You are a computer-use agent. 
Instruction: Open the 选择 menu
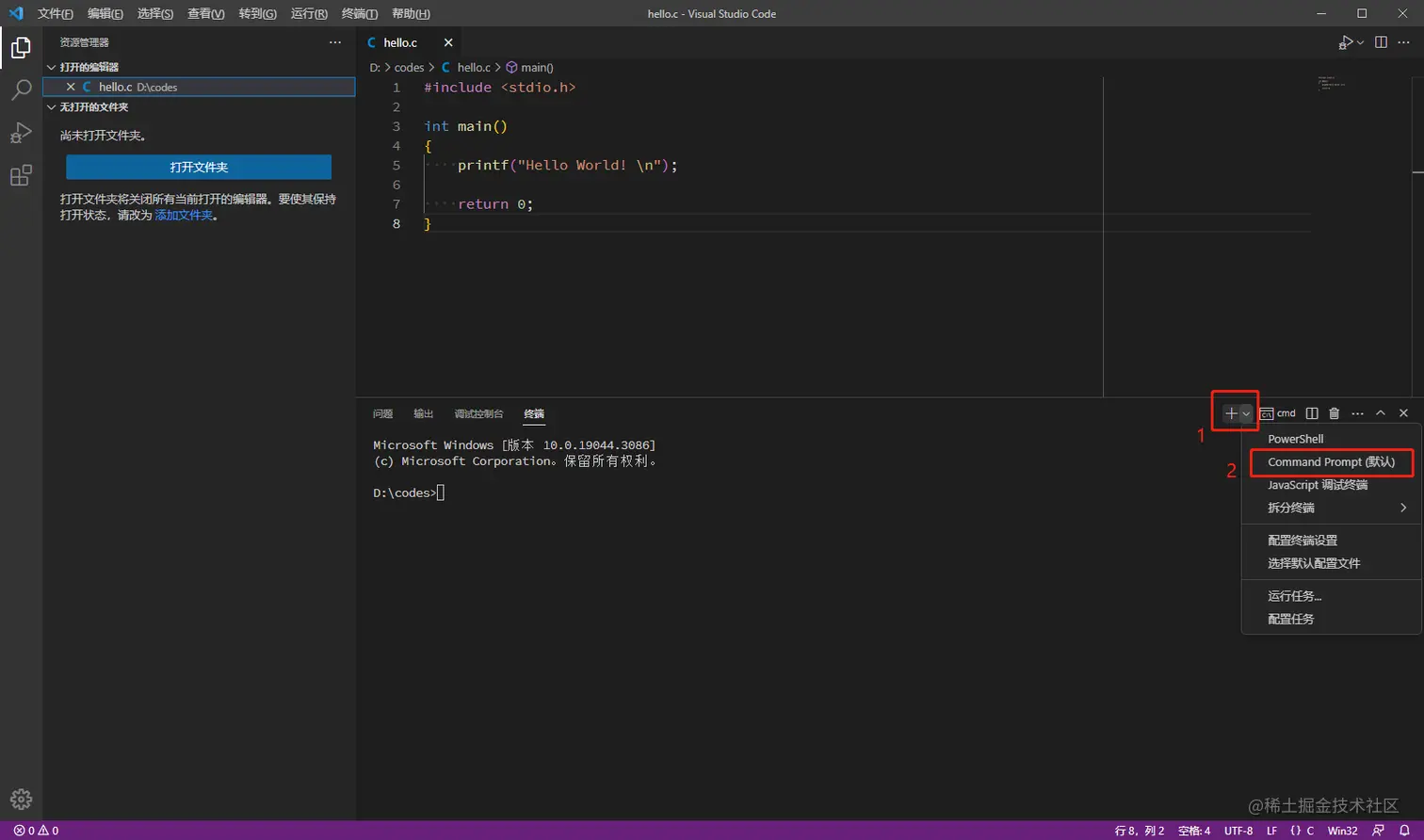pos(155,13)
